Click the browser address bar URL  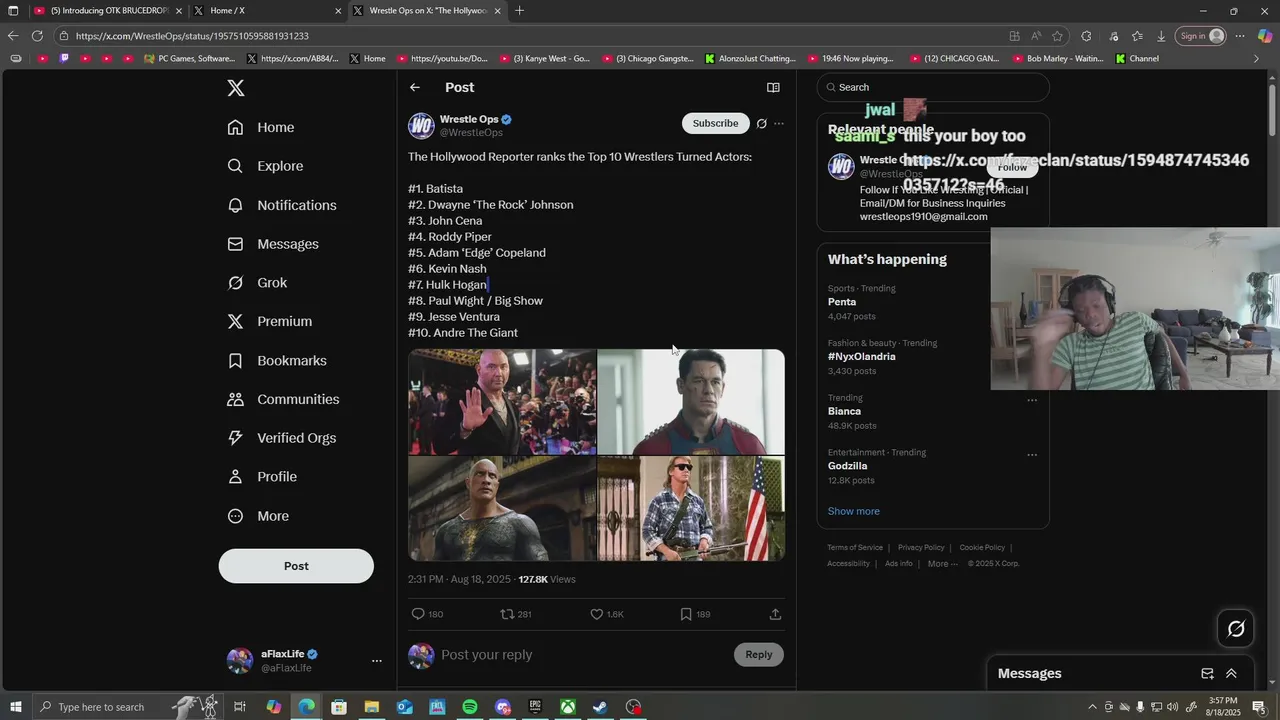[192, 36]
